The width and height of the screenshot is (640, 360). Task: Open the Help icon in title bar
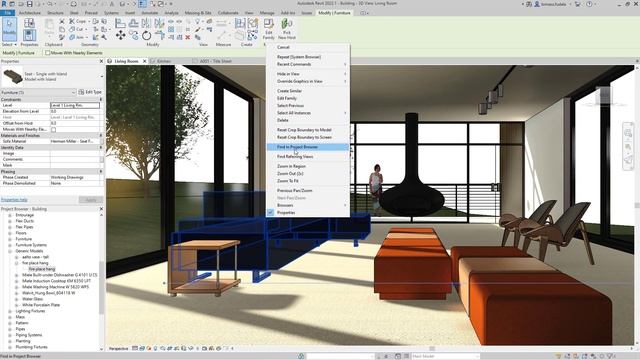(x=589, y=4)
